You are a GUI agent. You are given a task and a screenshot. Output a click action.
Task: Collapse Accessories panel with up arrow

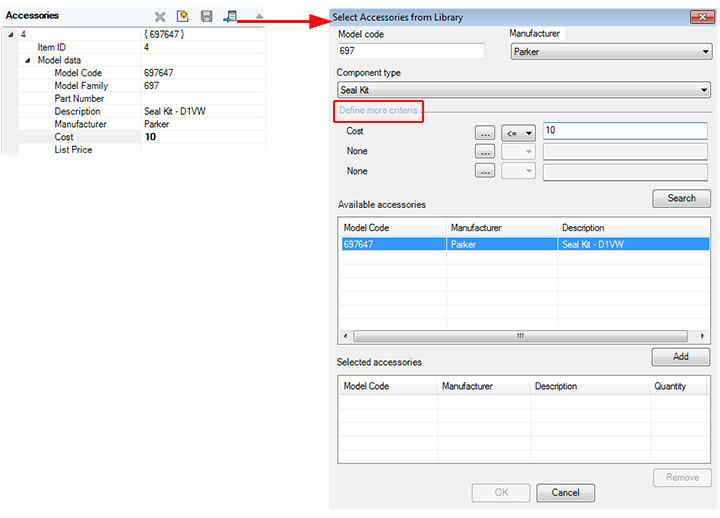click(259, 16)
